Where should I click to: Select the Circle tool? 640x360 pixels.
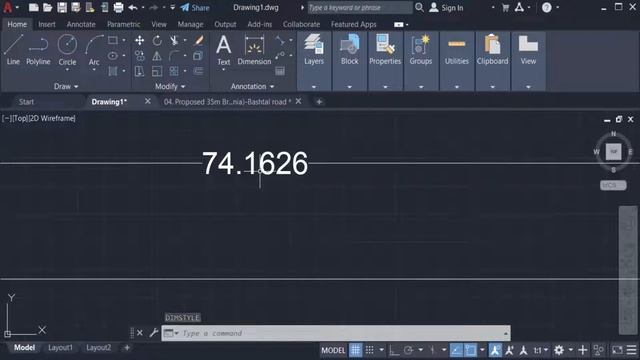click(x=67, y=50)
